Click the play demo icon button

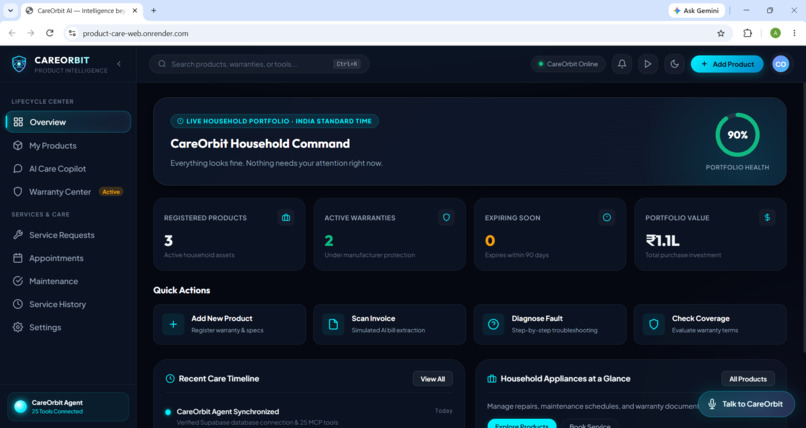point(648,64)
